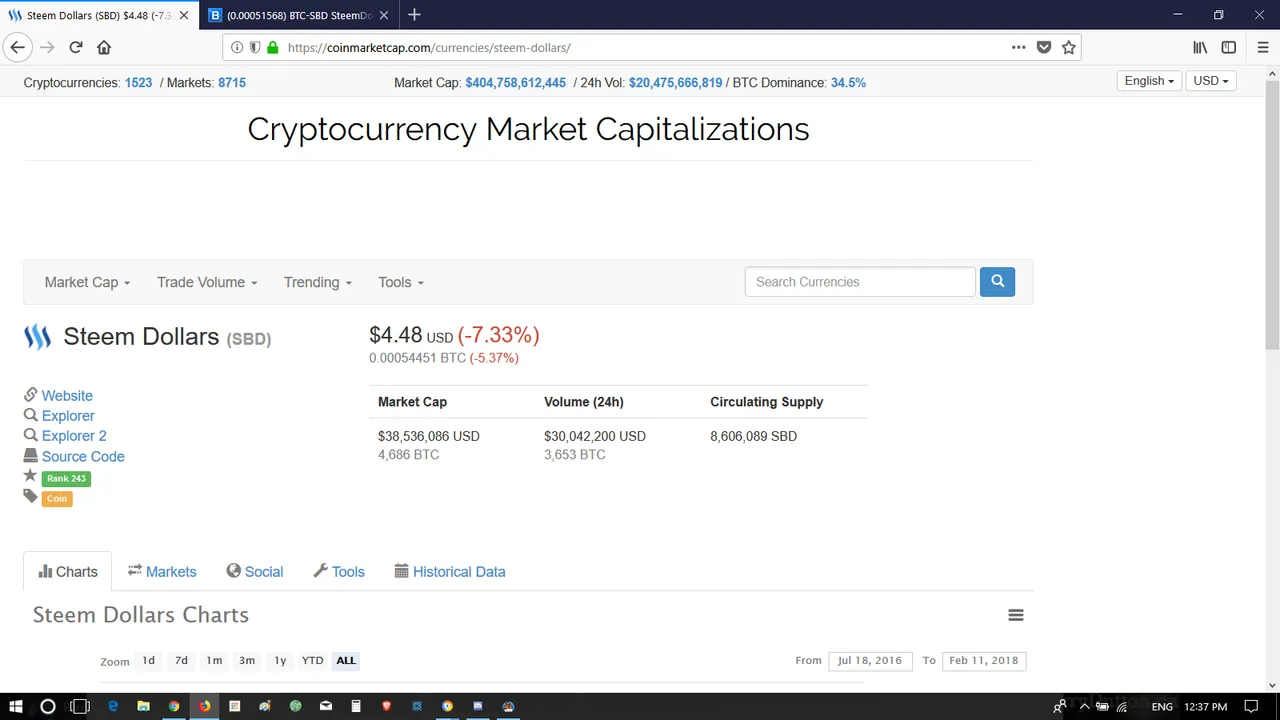Set chart zoom to 1y
1280x720 pixels.
pyautogui.click(x=280, y=660)
